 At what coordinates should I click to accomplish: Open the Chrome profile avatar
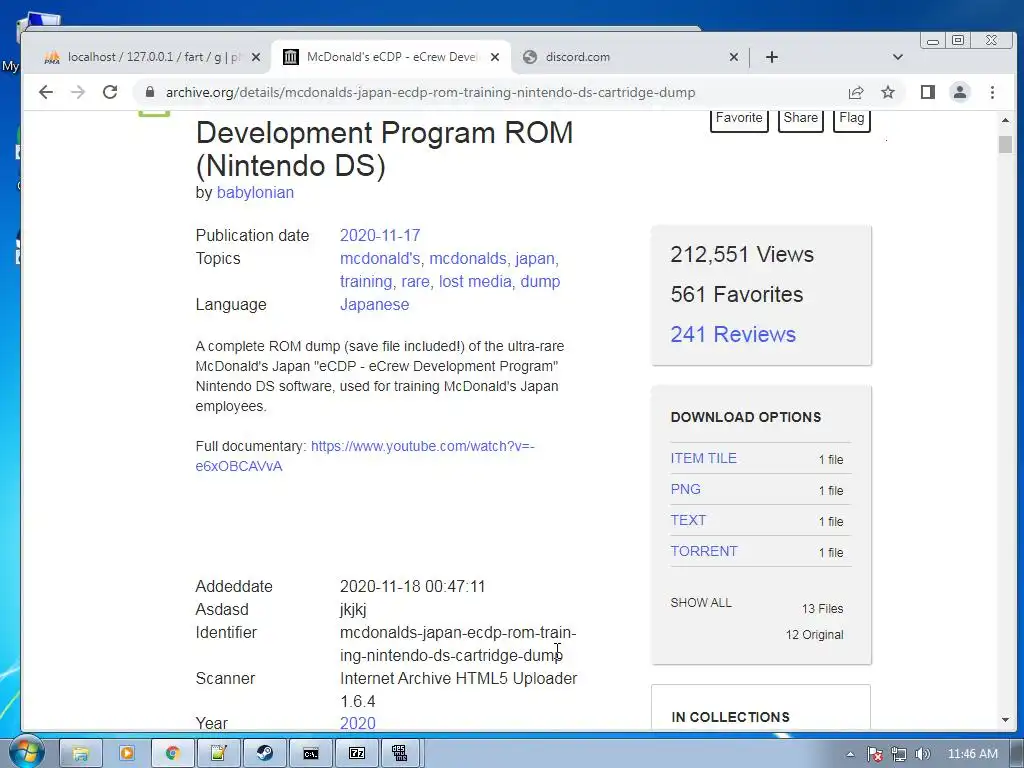959,92
